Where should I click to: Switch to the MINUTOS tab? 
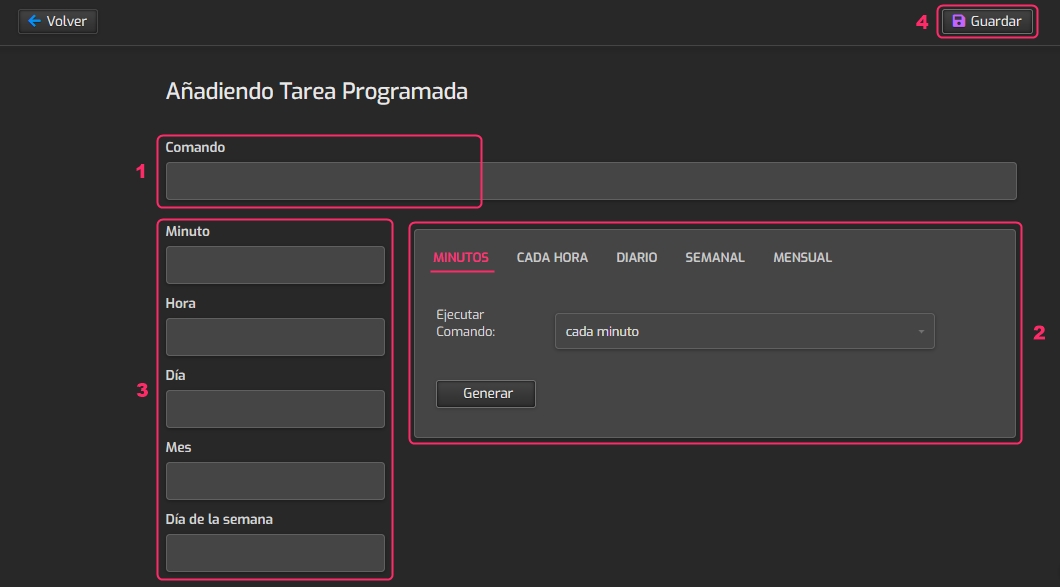coord(460,257)
